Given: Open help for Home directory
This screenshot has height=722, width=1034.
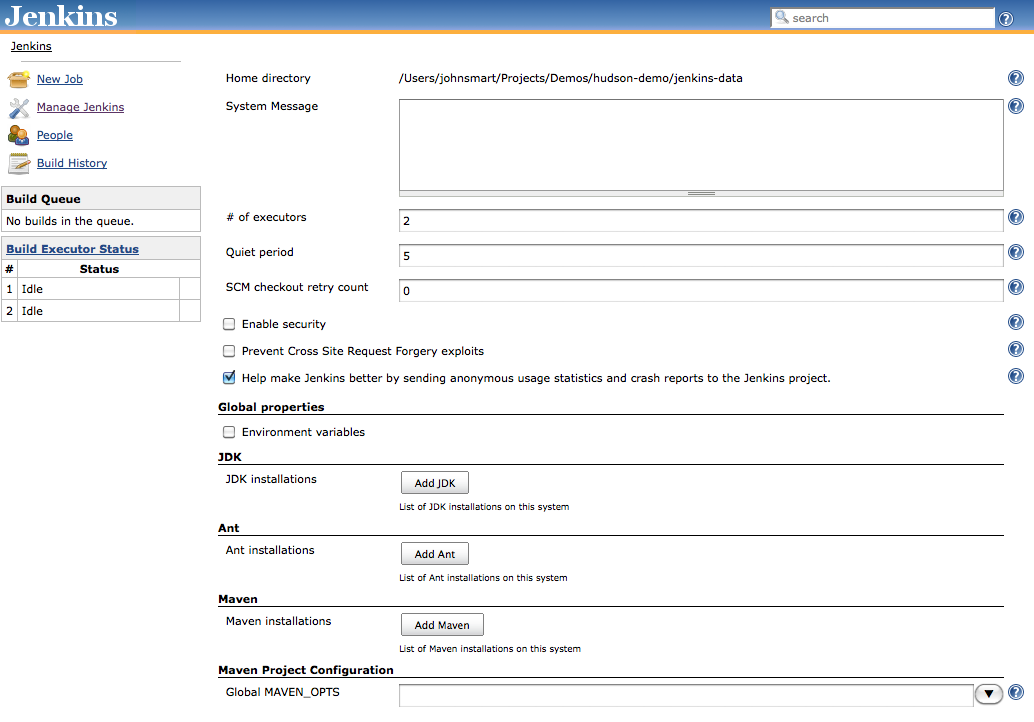Looking at the screenshot, I should click(x=1016, y=78).
